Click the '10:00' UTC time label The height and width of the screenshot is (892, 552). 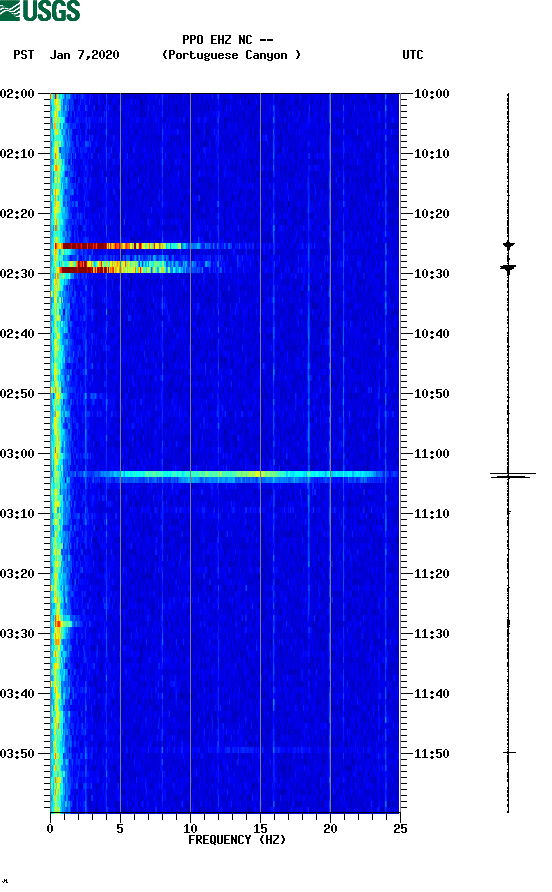(x=432, y=94)
